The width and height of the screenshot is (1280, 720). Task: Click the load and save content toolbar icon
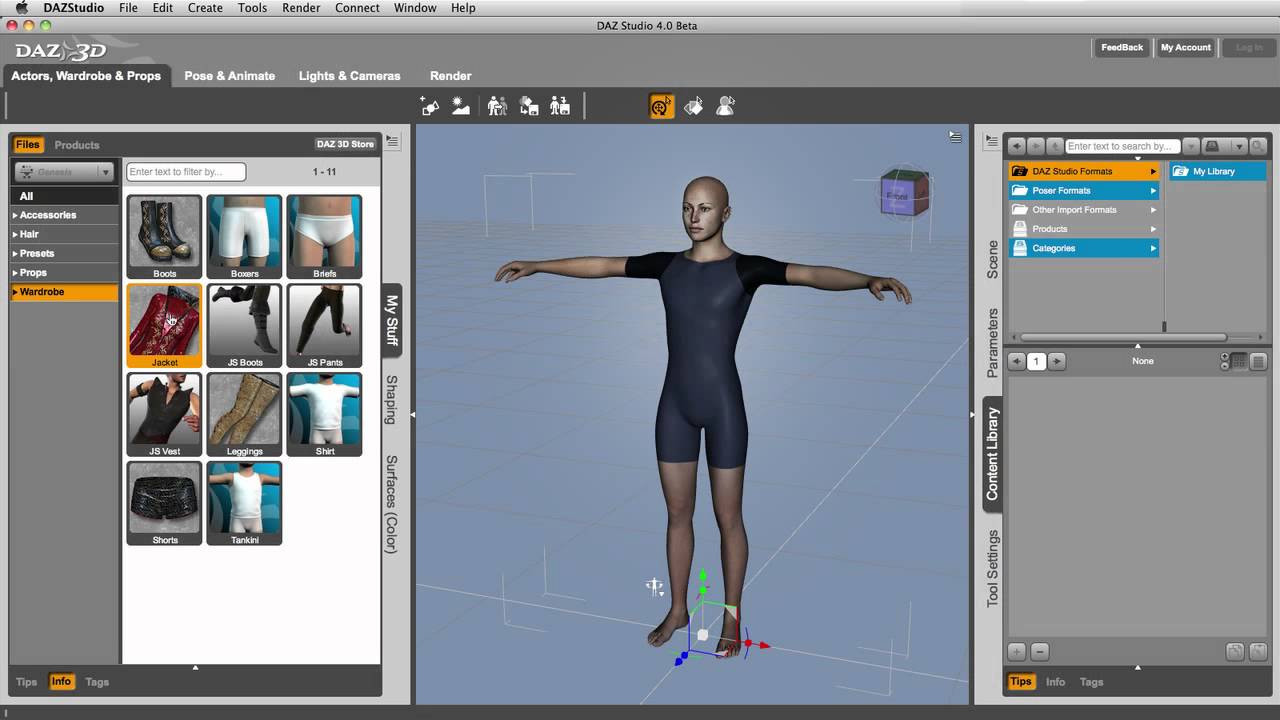coord(529,106)
